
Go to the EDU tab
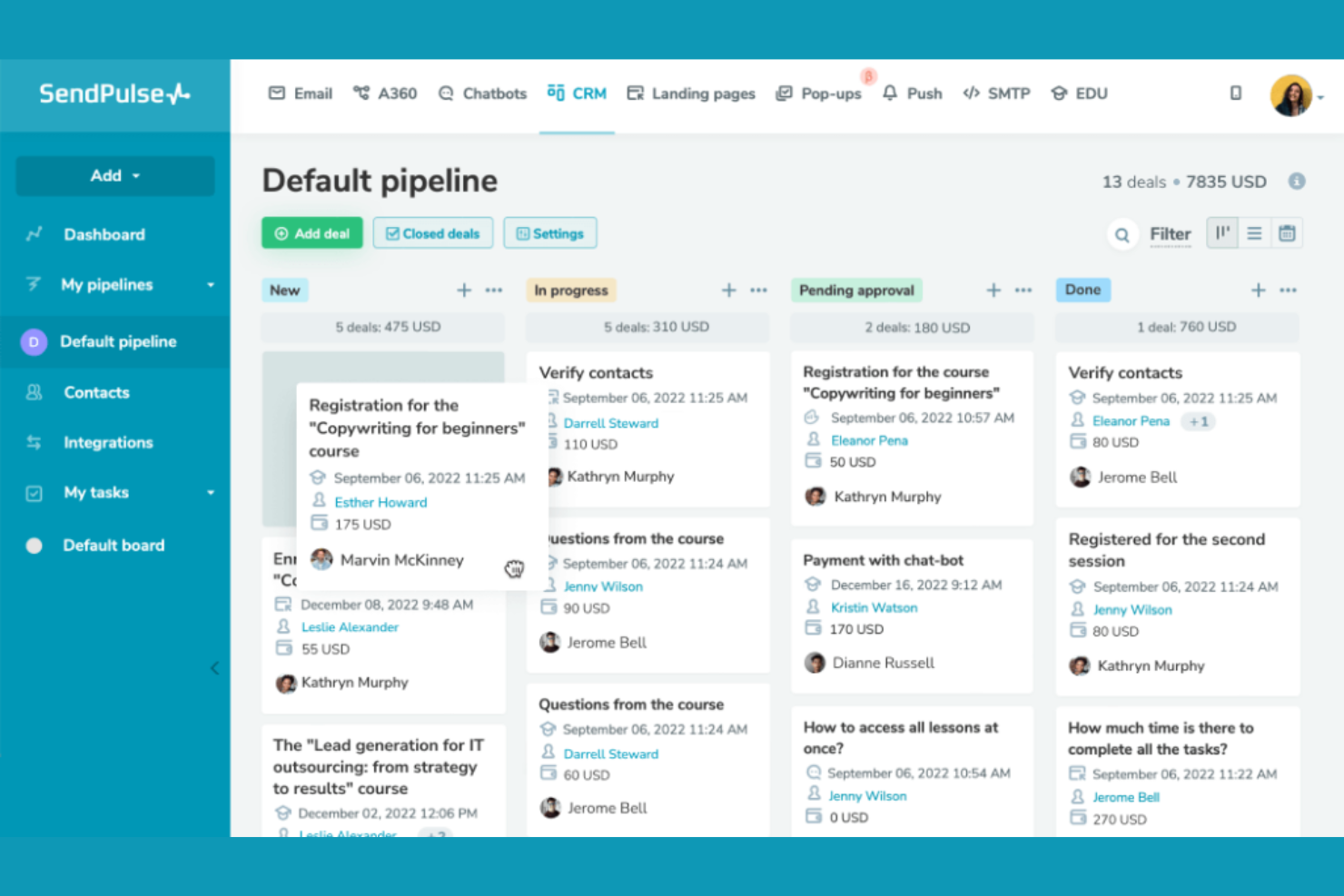1079,94
